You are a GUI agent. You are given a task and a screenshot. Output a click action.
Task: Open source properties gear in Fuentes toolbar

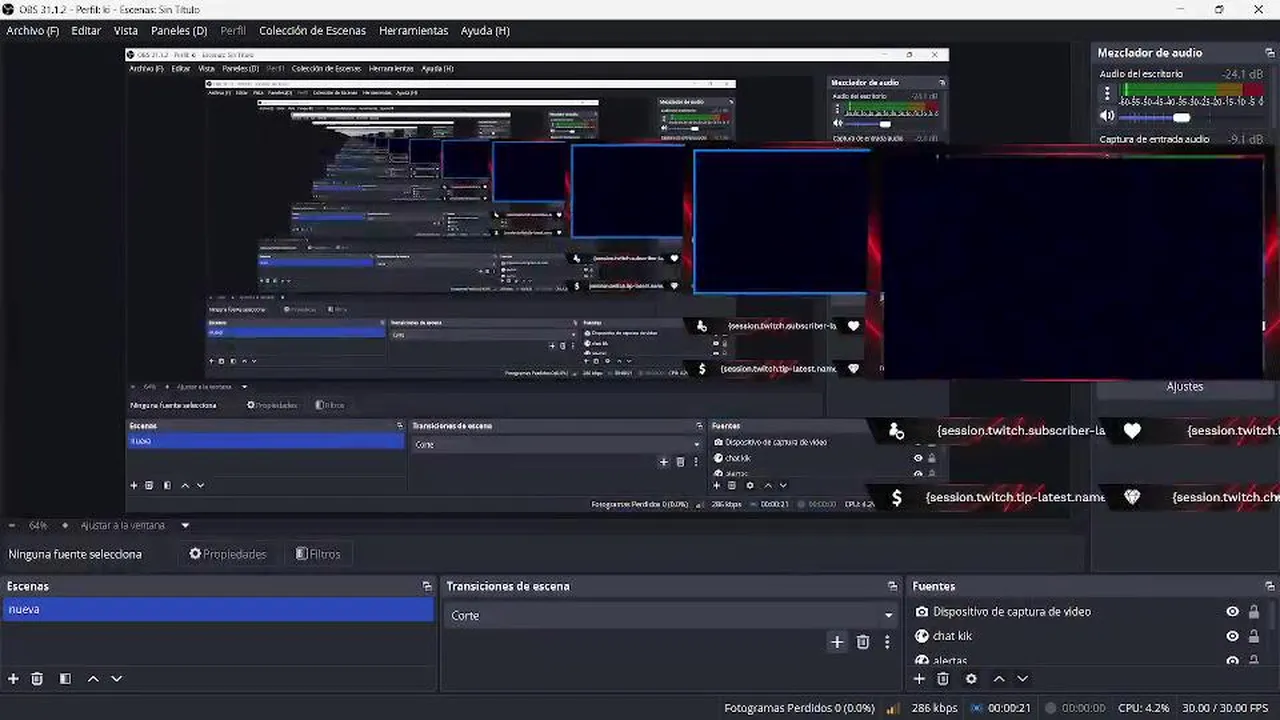pyautogui.click(x=971, y=679)
